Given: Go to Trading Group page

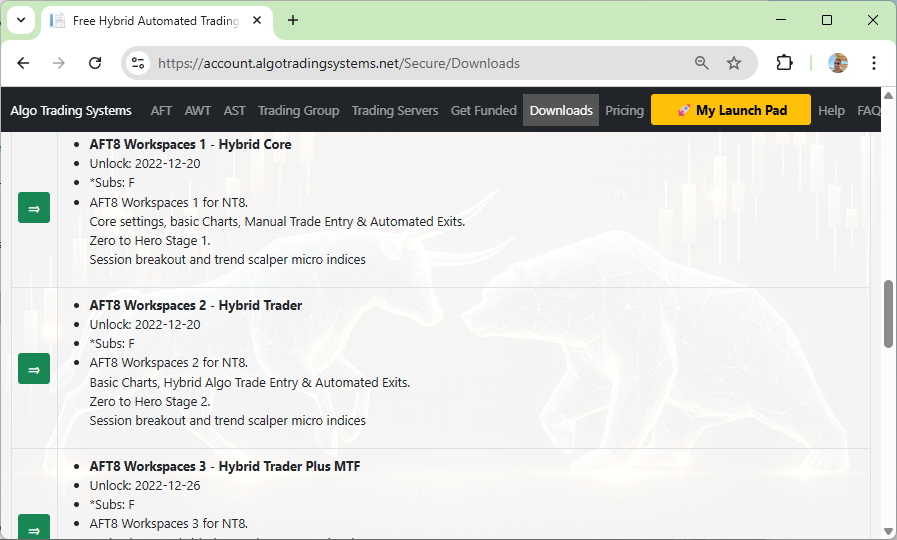Looking at the screenshot, I should click(x=299, y=110).
